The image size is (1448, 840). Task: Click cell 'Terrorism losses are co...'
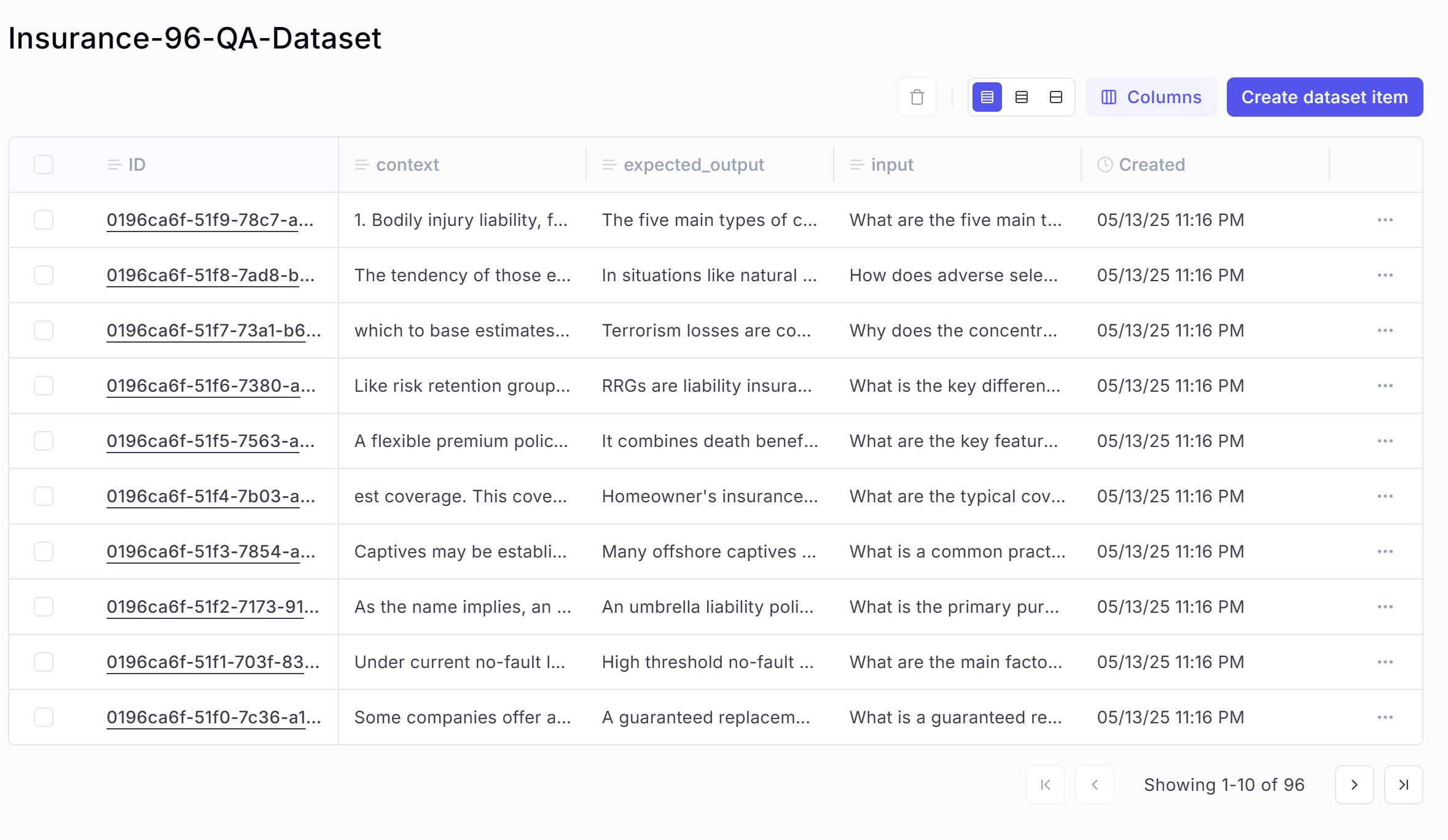706,330
